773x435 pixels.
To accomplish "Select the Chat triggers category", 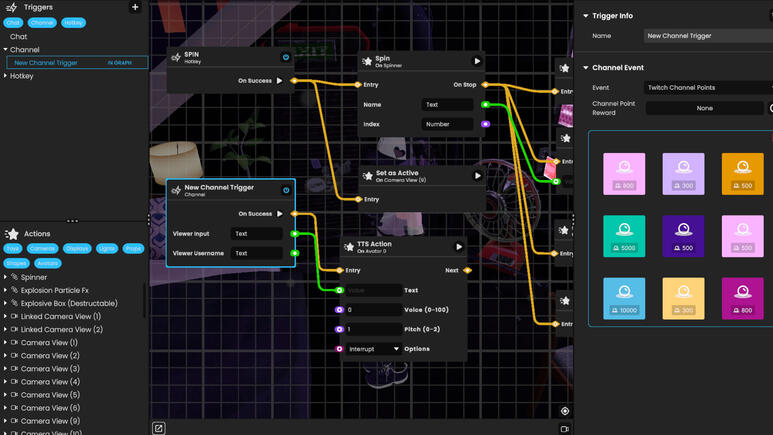I will [x=18, y=36].
